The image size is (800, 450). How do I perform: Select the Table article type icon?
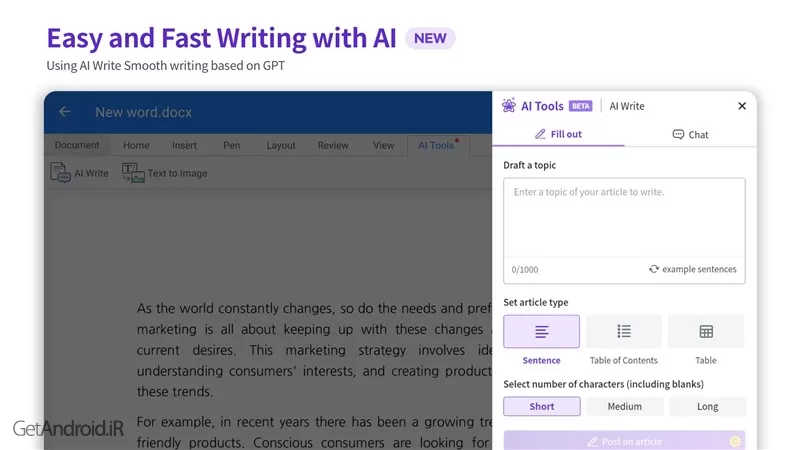[706, 331]
